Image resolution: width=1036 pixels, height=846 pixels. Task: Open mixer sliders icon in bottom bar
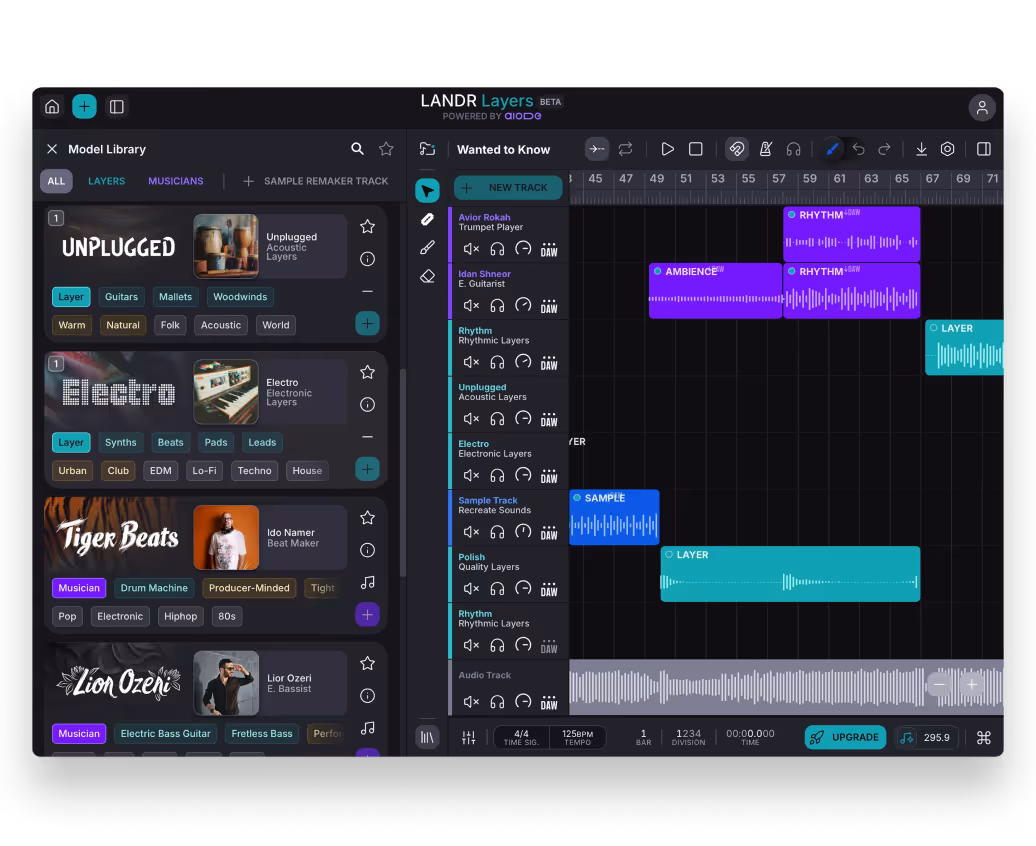coord(468,738)
